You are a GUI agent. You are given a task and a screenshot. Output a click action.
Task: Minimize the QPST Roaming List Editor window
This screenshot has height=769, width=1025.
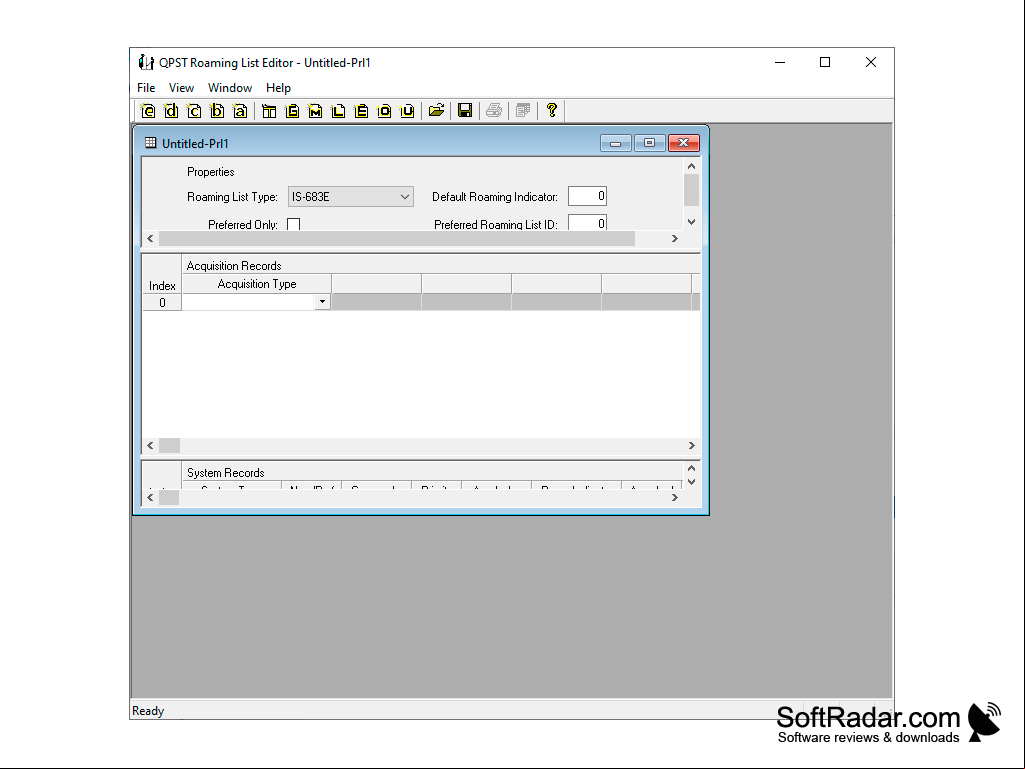(780, 62)
